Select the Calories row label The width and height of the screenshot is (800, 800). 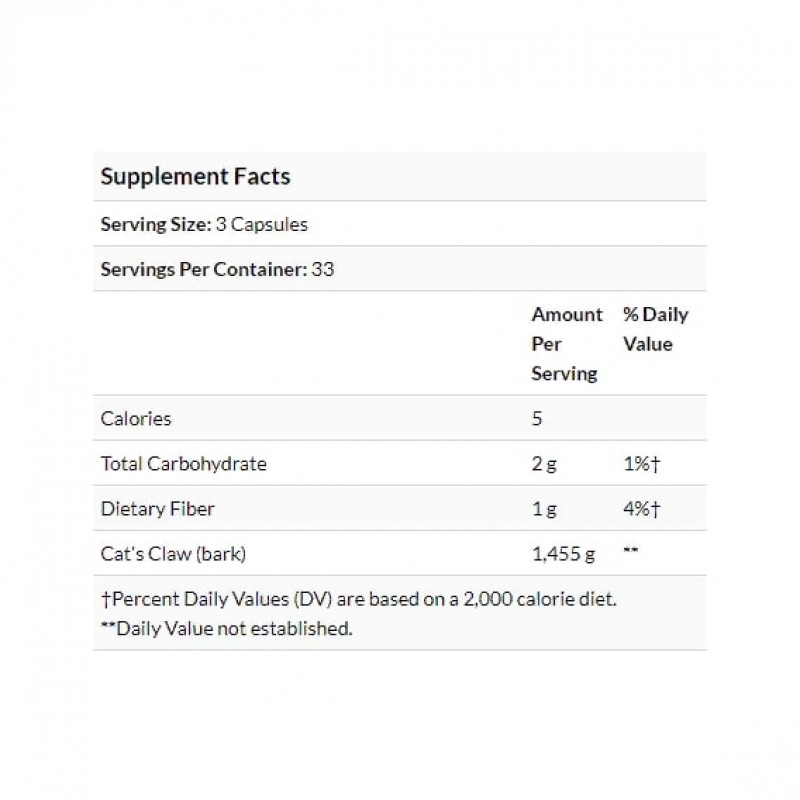tap(136, 418)
